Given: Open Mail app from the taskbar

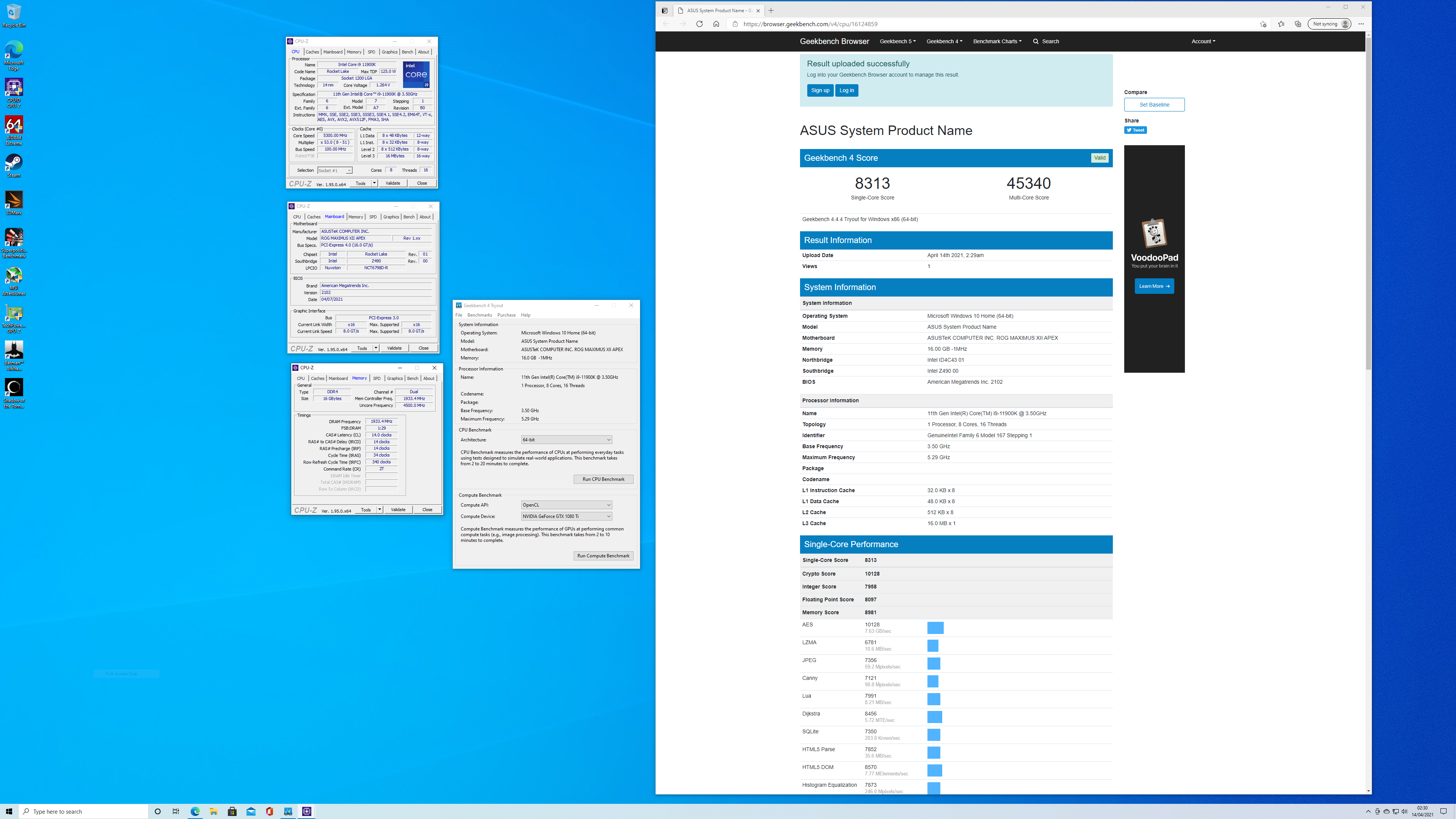Looking at the screenshot, I should pos(251,811).
